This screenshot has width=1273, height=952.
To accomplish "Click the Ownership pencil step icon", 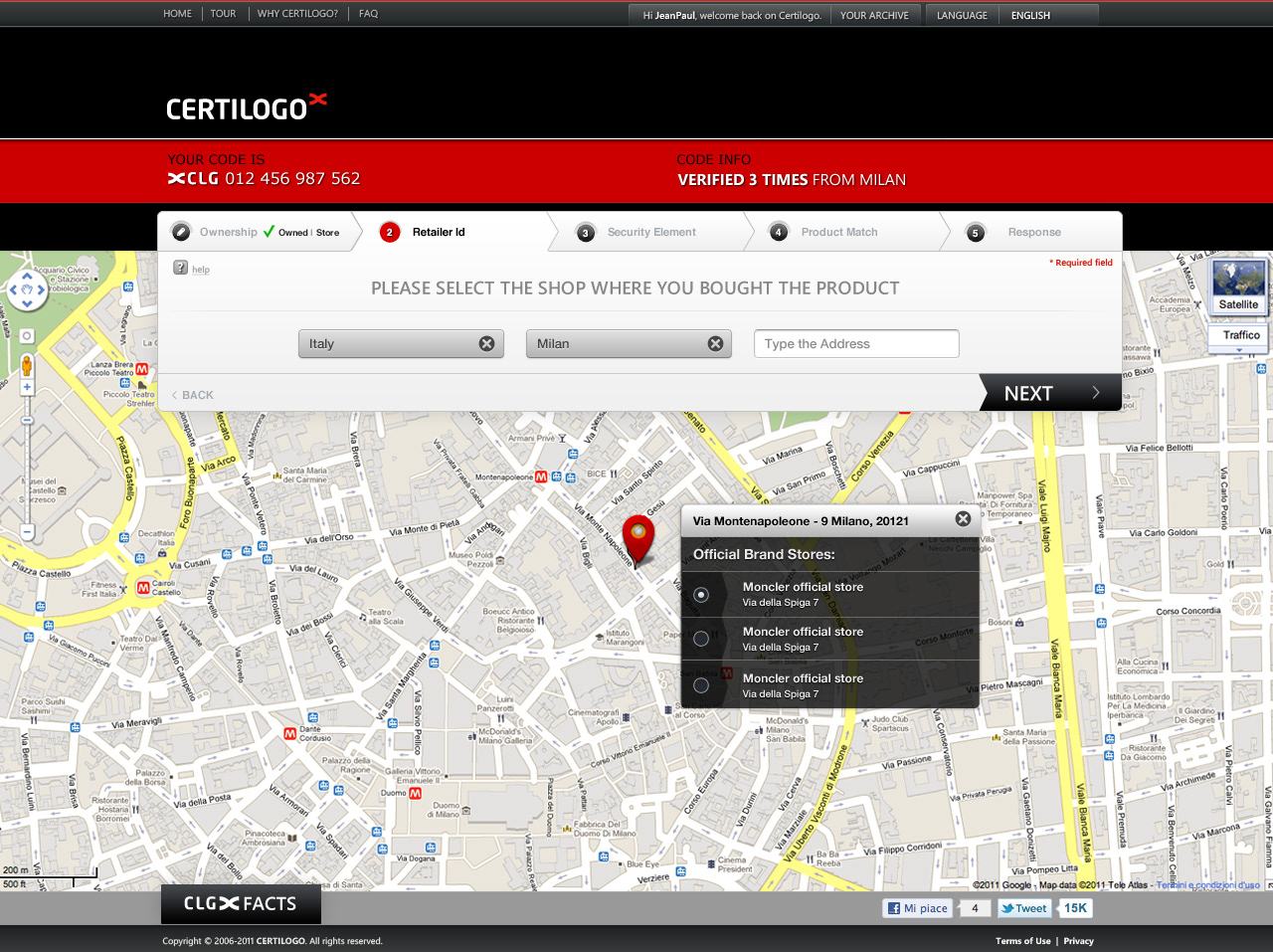I will tap(181, 232).
